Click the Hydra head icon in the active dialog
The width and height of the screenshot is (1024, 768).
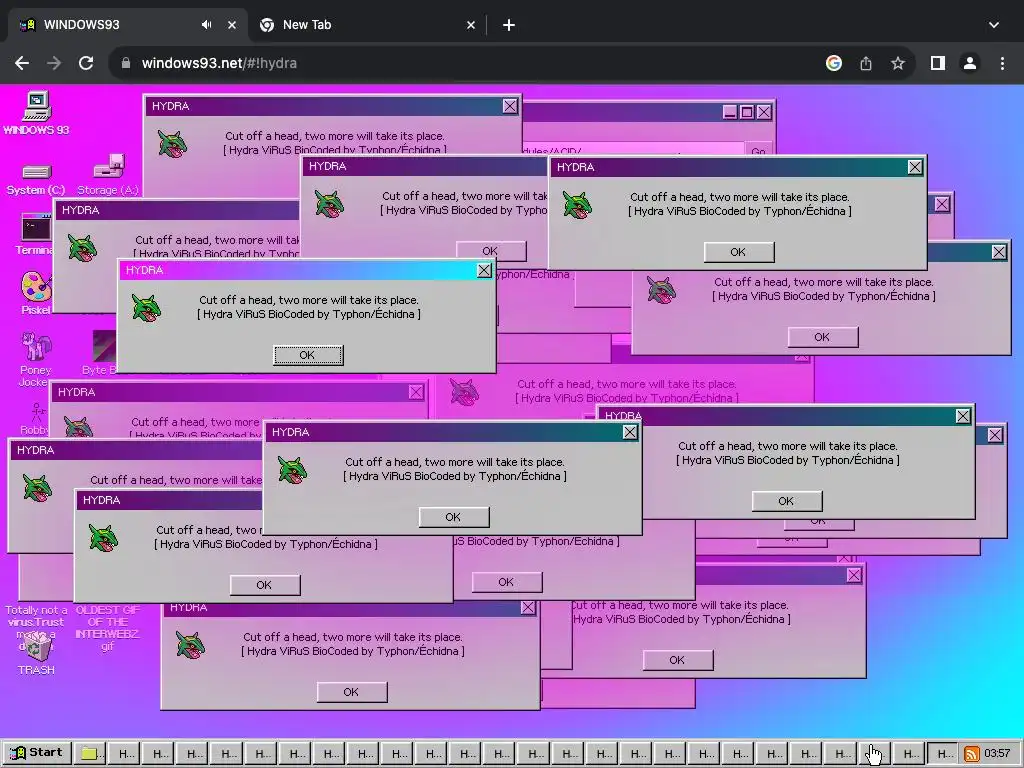[x=146, y=308]
